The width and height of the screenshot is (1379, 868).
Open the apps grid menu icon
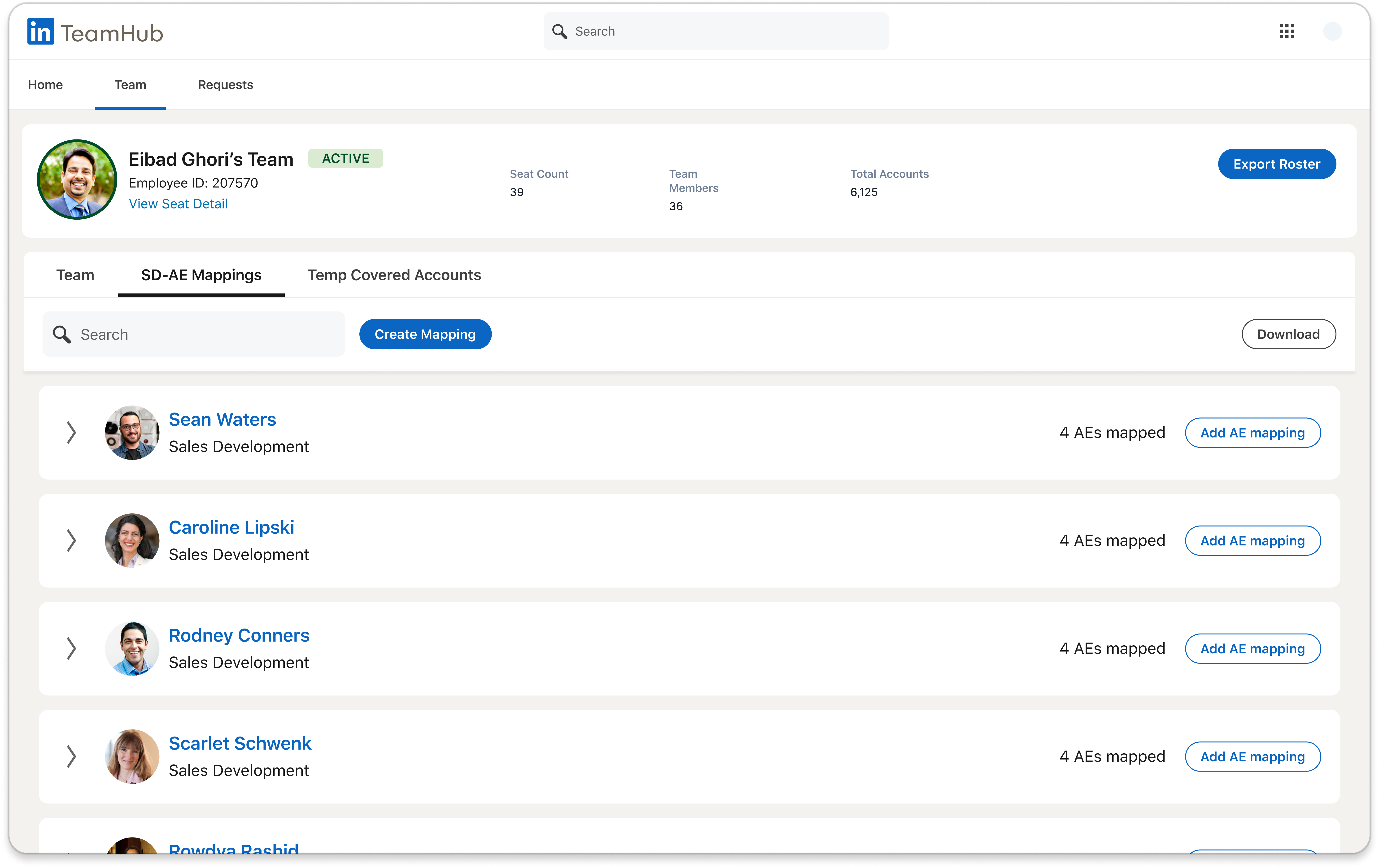[x=1287, y=31]
